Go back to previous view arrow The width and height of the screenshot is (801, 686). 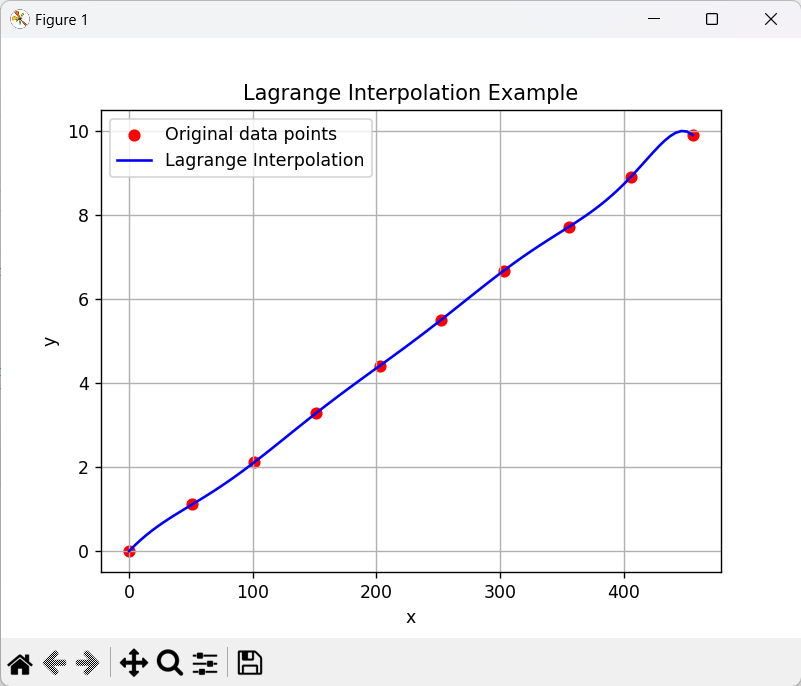(55, 664)
